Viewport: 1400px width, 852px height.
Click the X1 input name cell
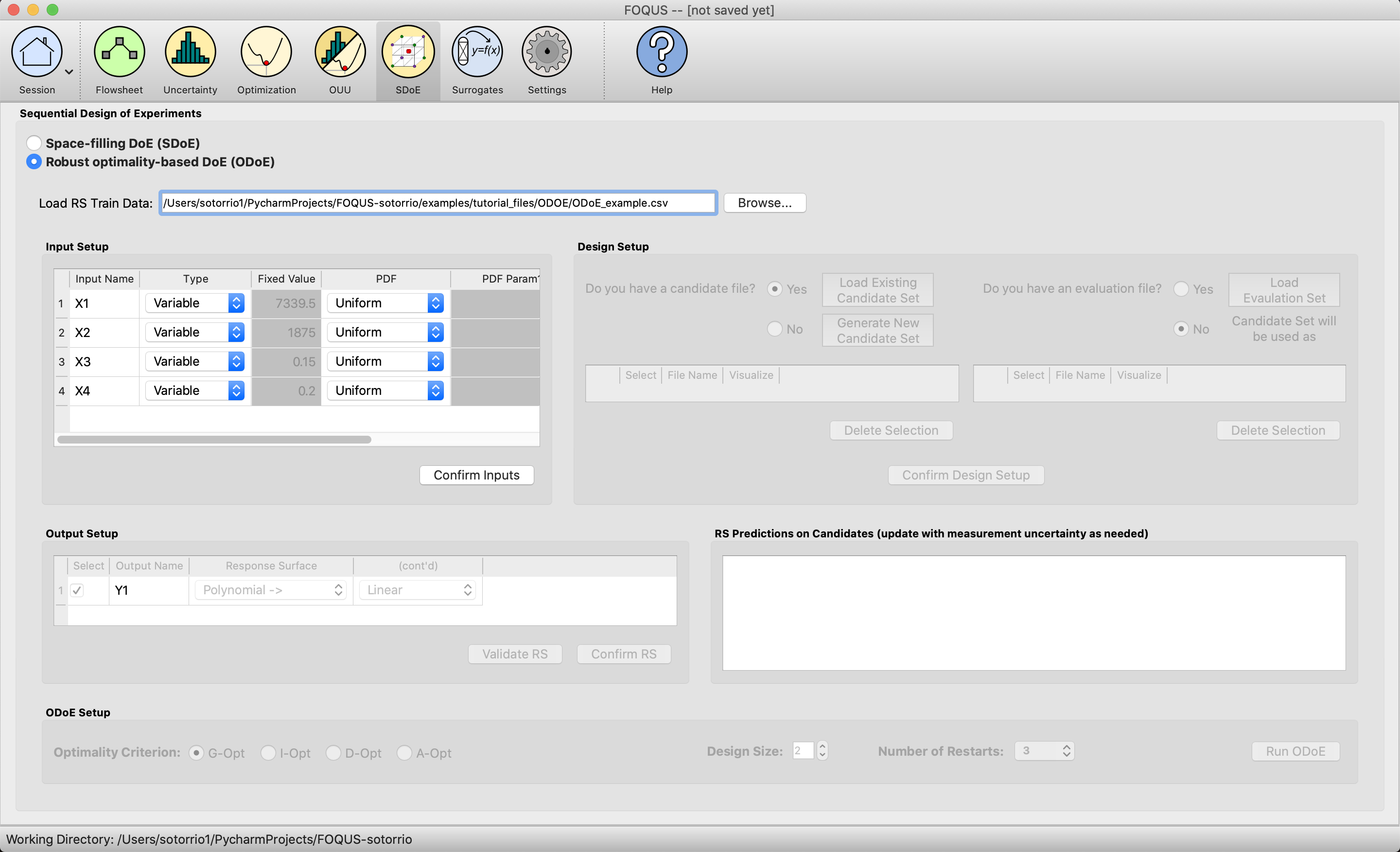pyautogui.click(x=105, y=303)
